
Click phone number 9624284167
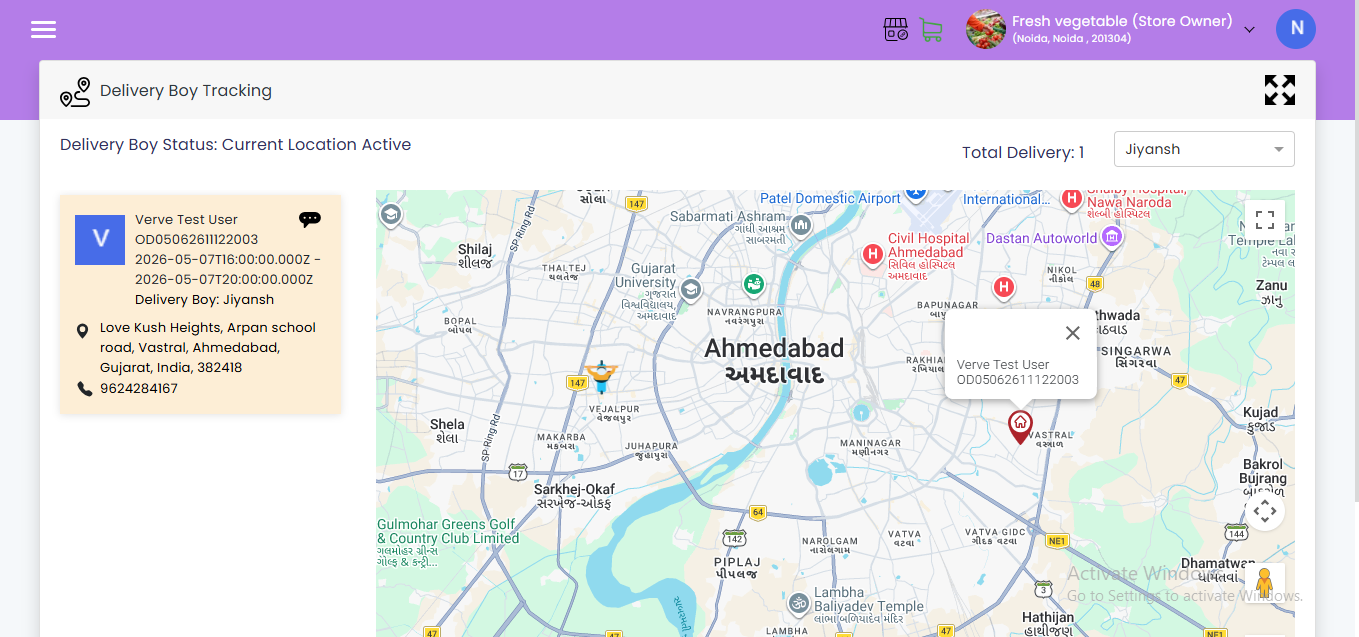pyautogui.click(x=139, y=388)
